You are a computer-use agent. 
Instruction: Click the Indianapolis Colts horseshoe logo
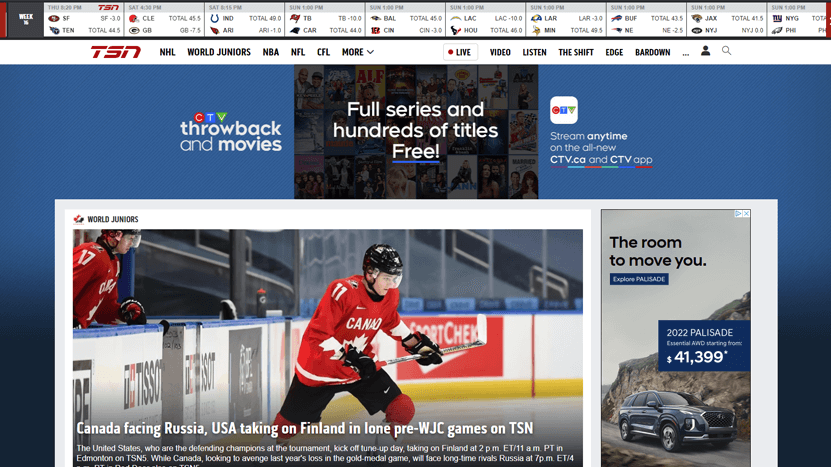[215, 19]
